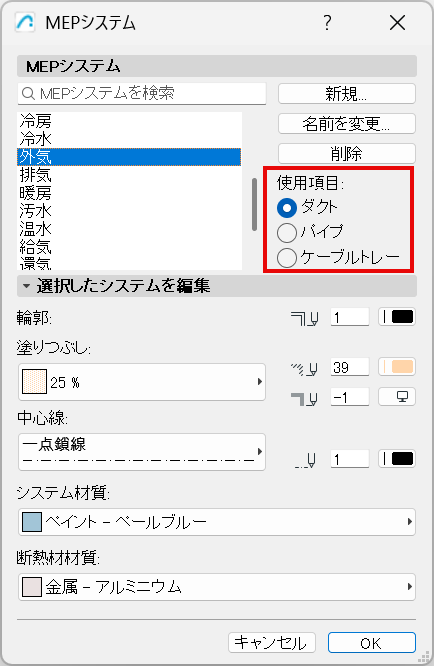Click the 25 % fill pattern preview swatch

pyautogui.click(x=34, y=381)
